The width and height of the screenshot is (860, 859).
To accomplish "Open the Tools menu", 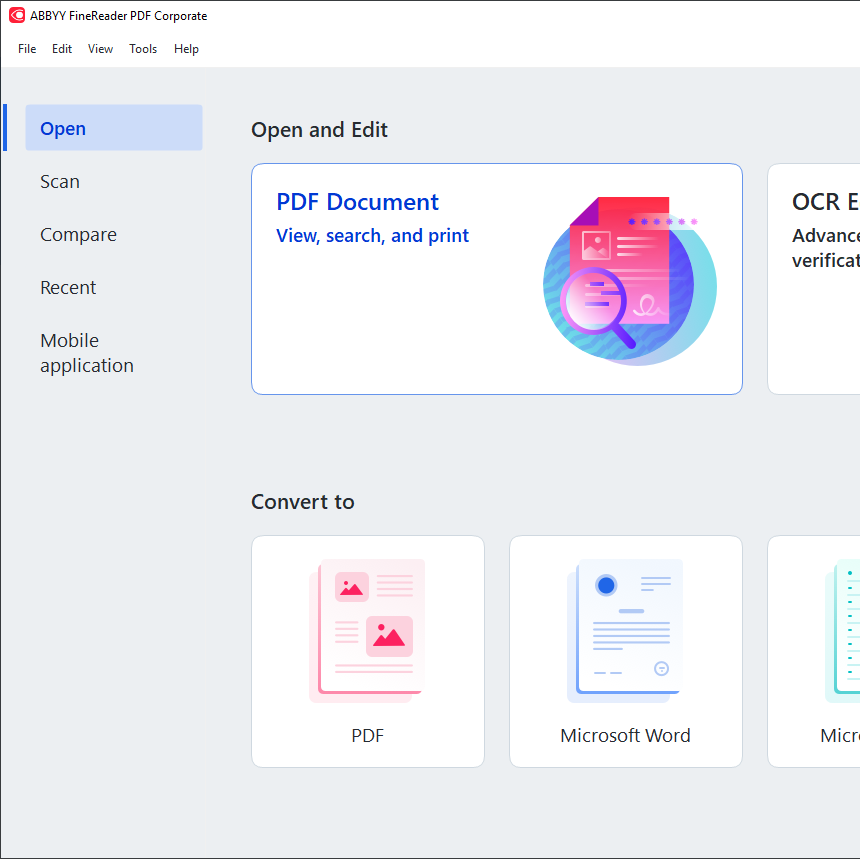I will pyautogui.click(x=143, y=49).
